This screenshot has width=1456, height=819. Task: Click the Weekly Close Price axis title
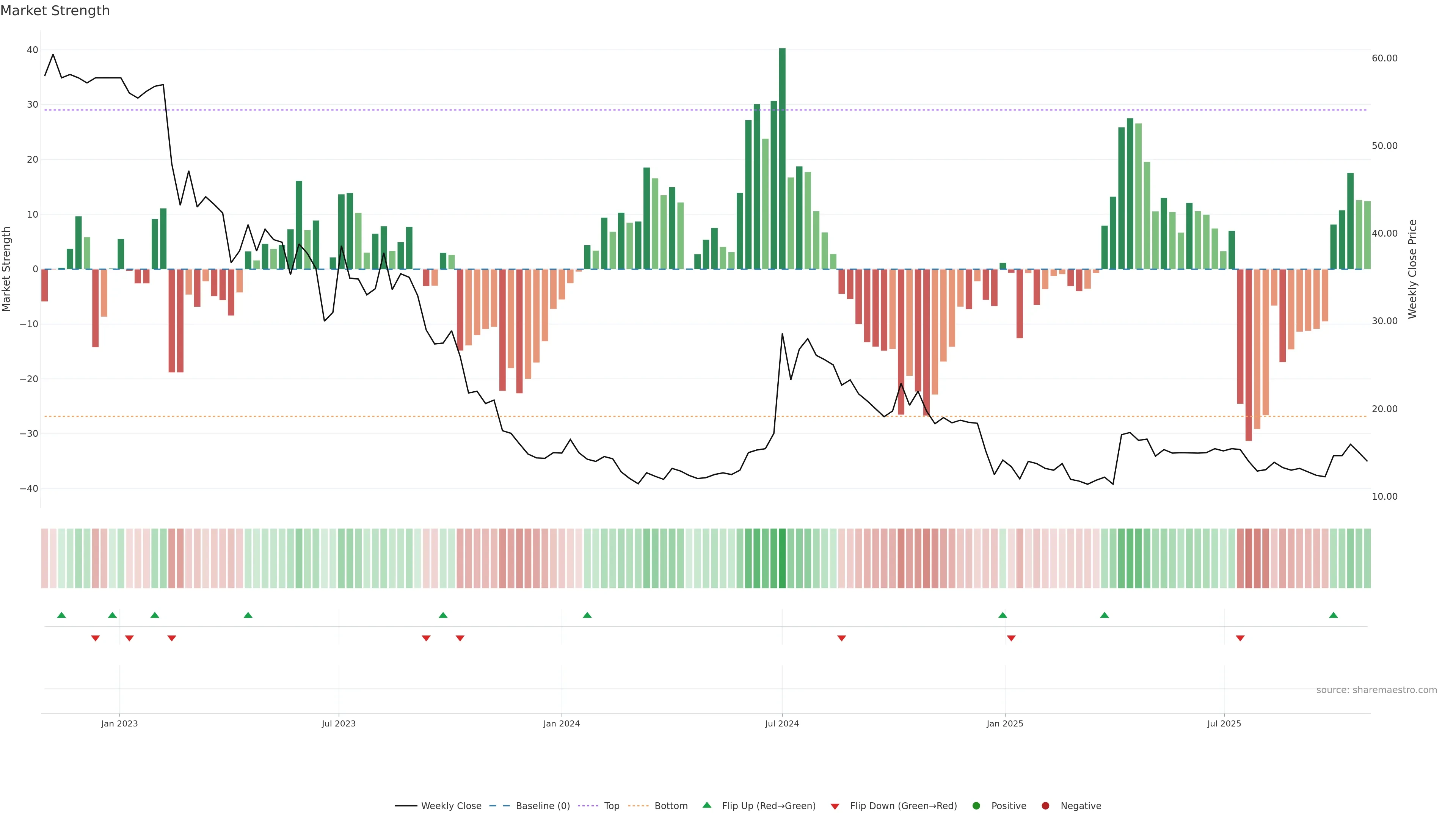click(1412, 269)
